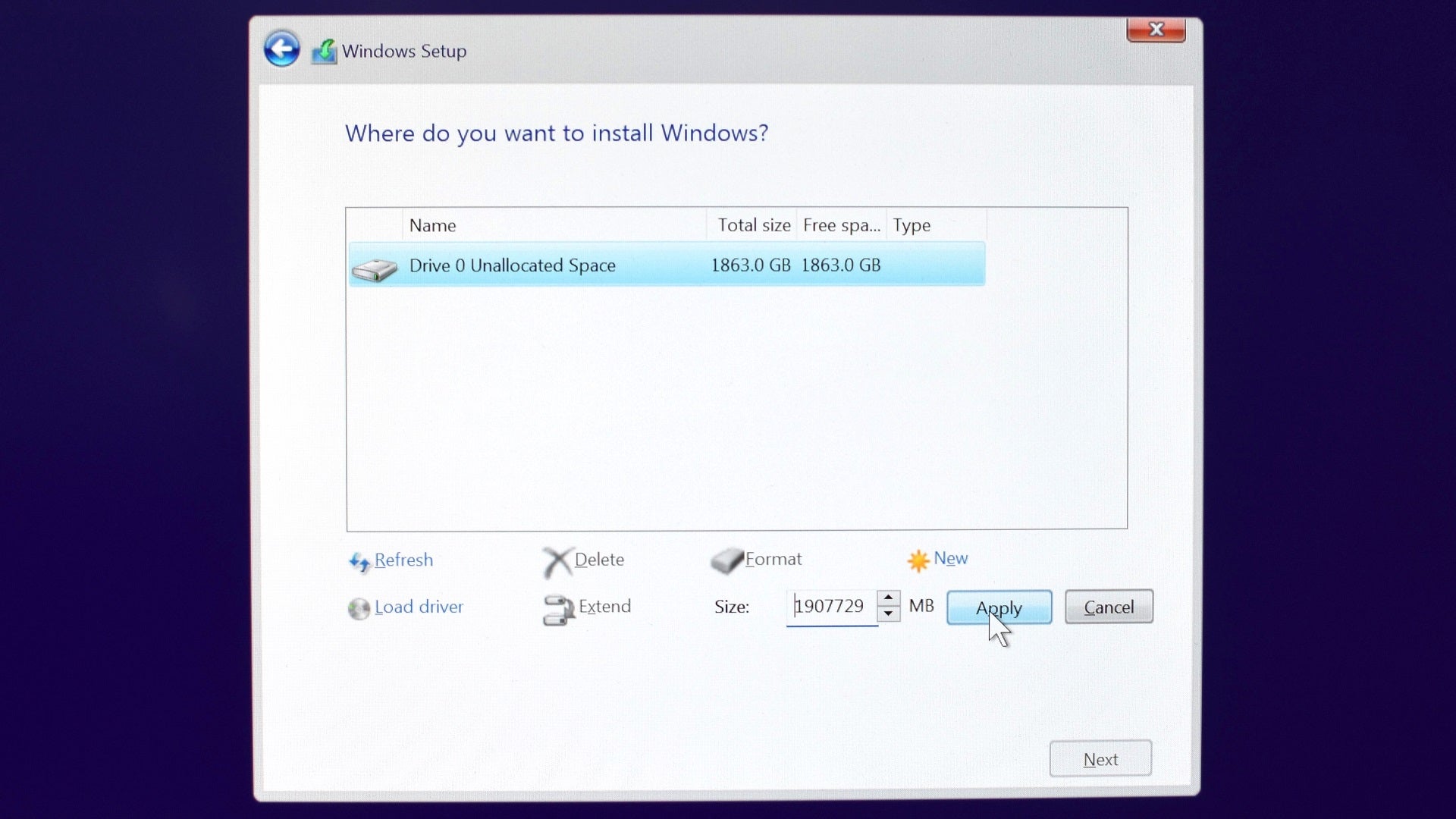Open the Refresh link

click(403, 560)
